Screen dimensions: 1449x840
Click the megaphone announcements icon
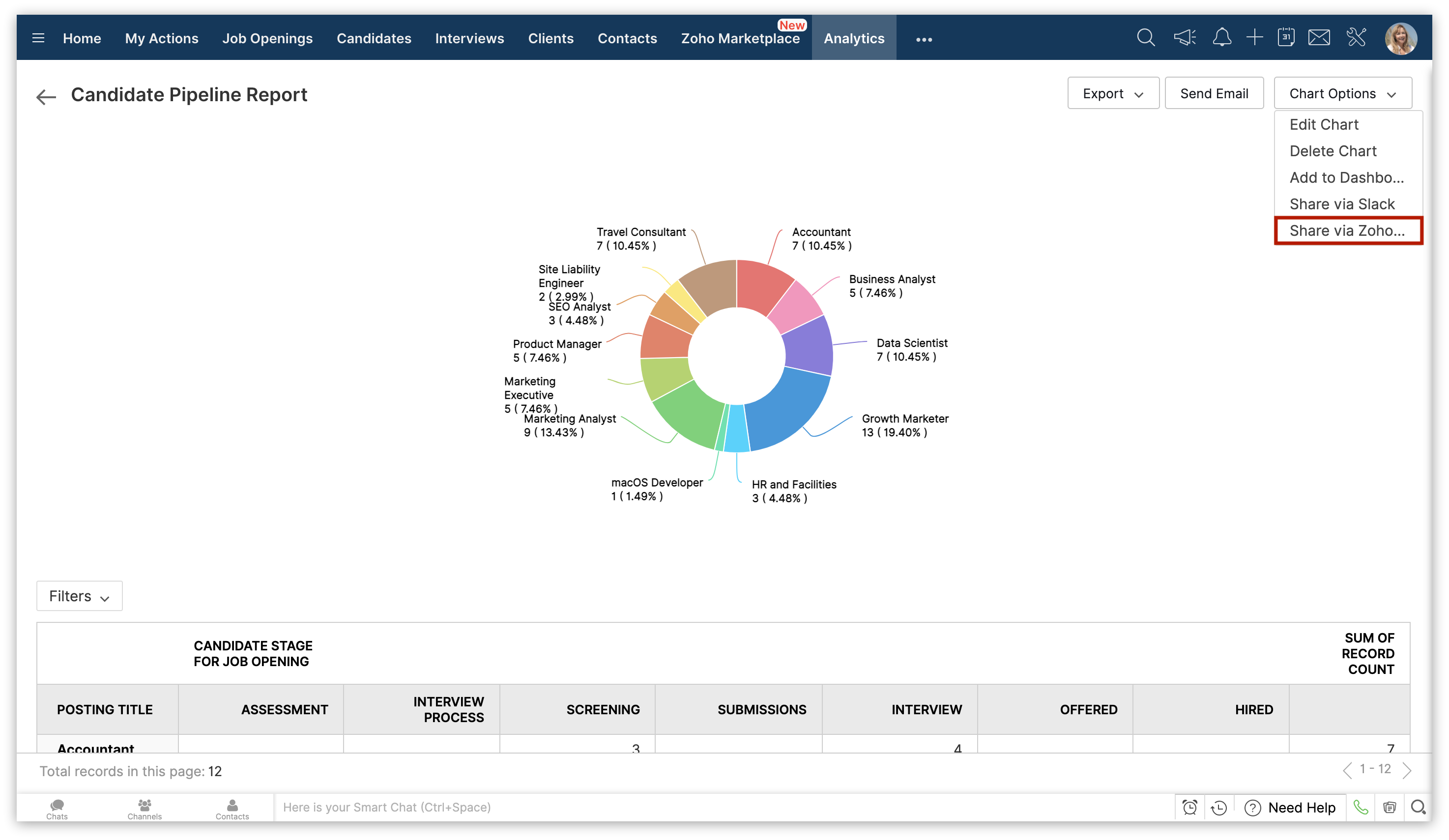(x=1185, y=38)
